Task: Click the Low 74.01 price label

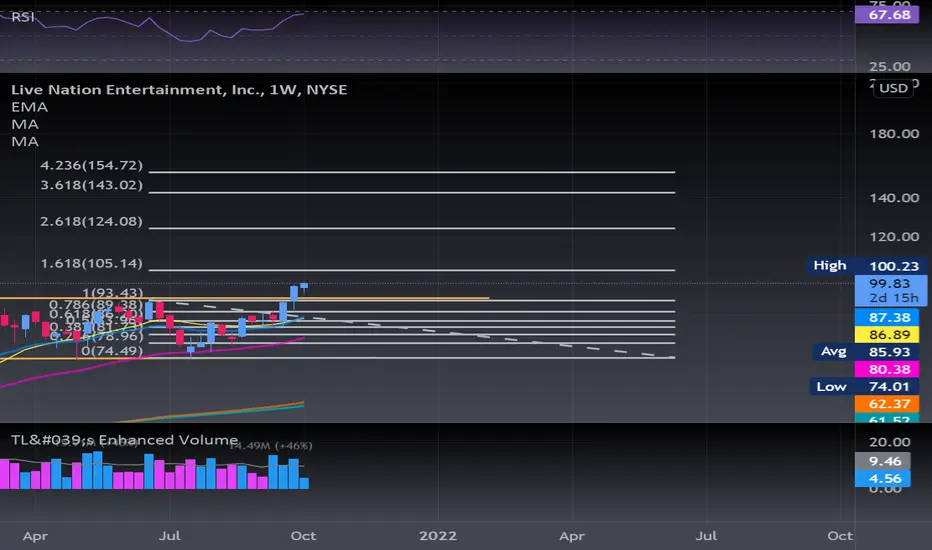Action: pos(864,386)
